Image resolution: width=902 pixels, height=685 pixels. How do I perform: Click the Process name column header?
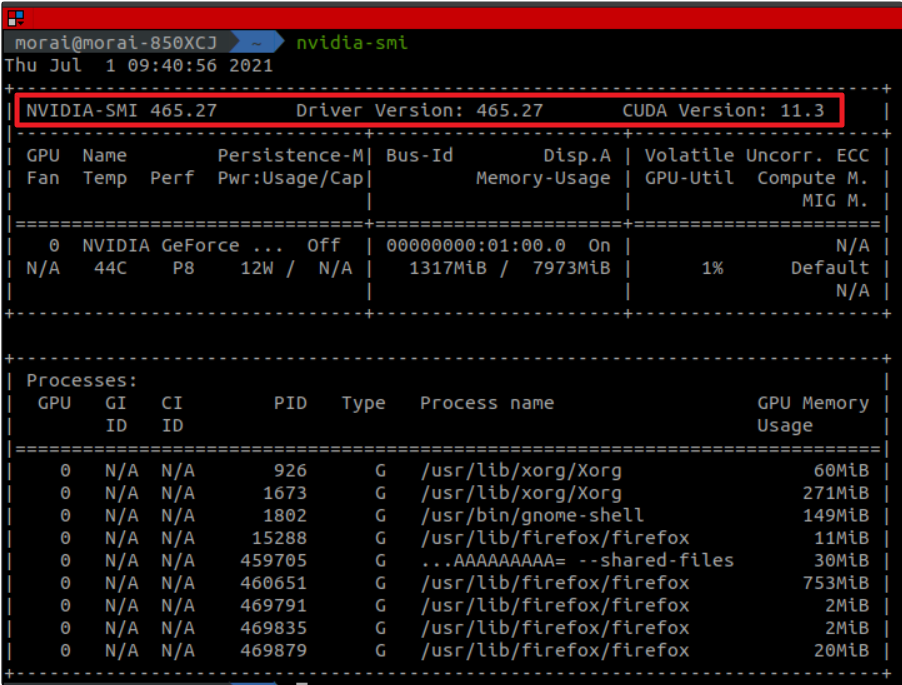tap(486, 403)
